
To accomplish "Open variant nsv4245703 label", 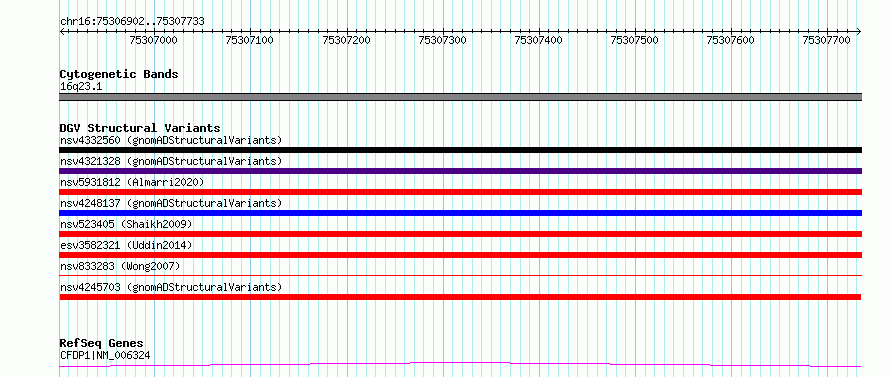I will (171, 287).
